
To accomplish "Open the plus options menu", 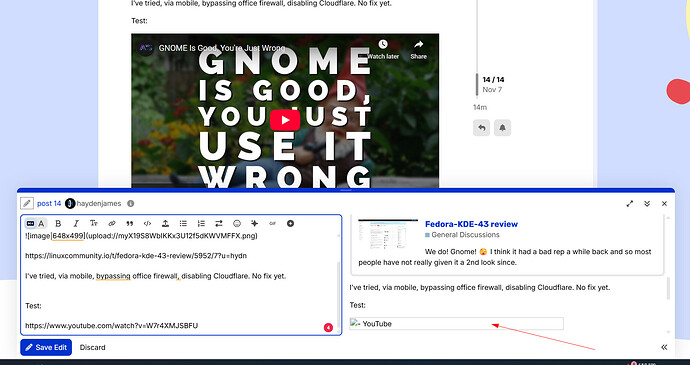I will (x=290, y=224).
